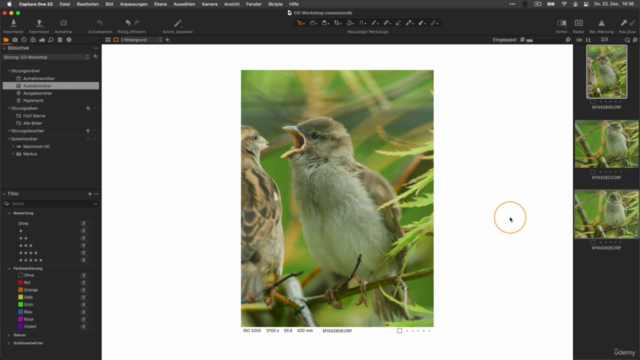Click the Exportieren toolbar icon

[x=39, y=23]
